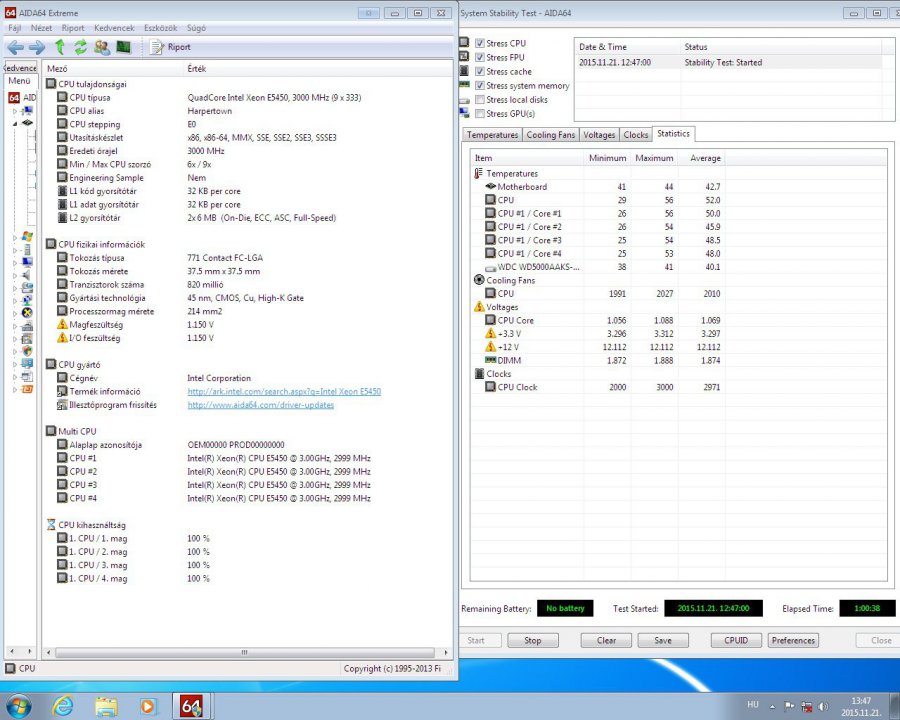
Task: Go back with the blue left arrow
Action: [15, 47]
